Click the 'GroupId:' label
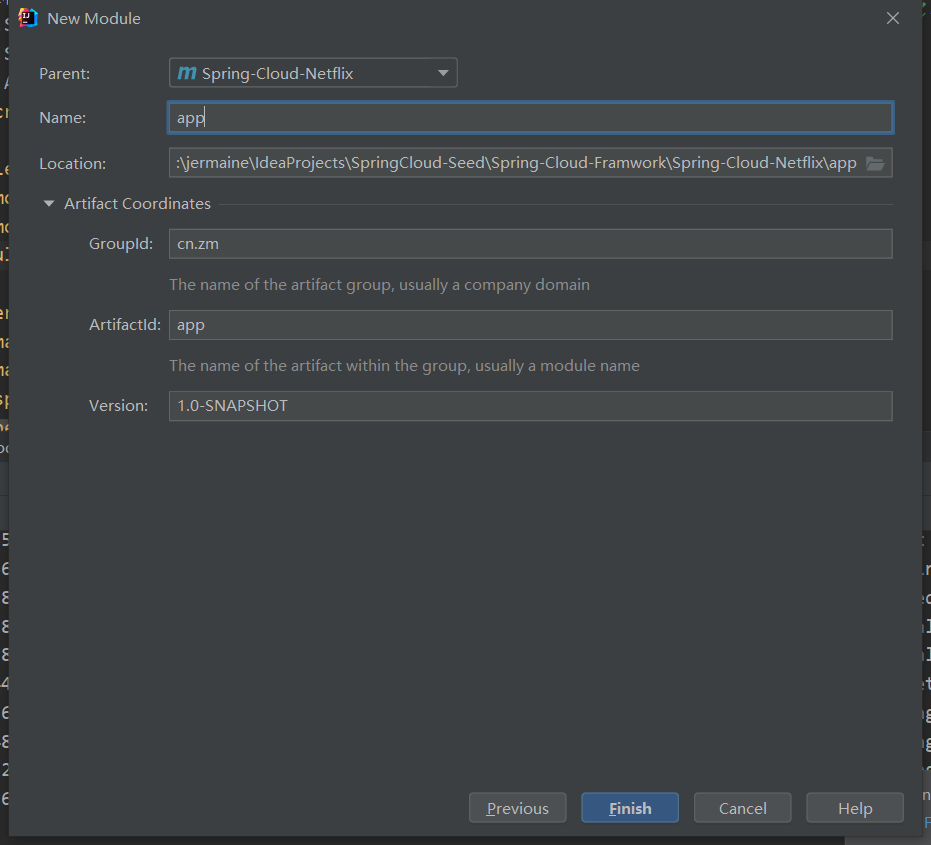931x845 pixels. (121, 244)
